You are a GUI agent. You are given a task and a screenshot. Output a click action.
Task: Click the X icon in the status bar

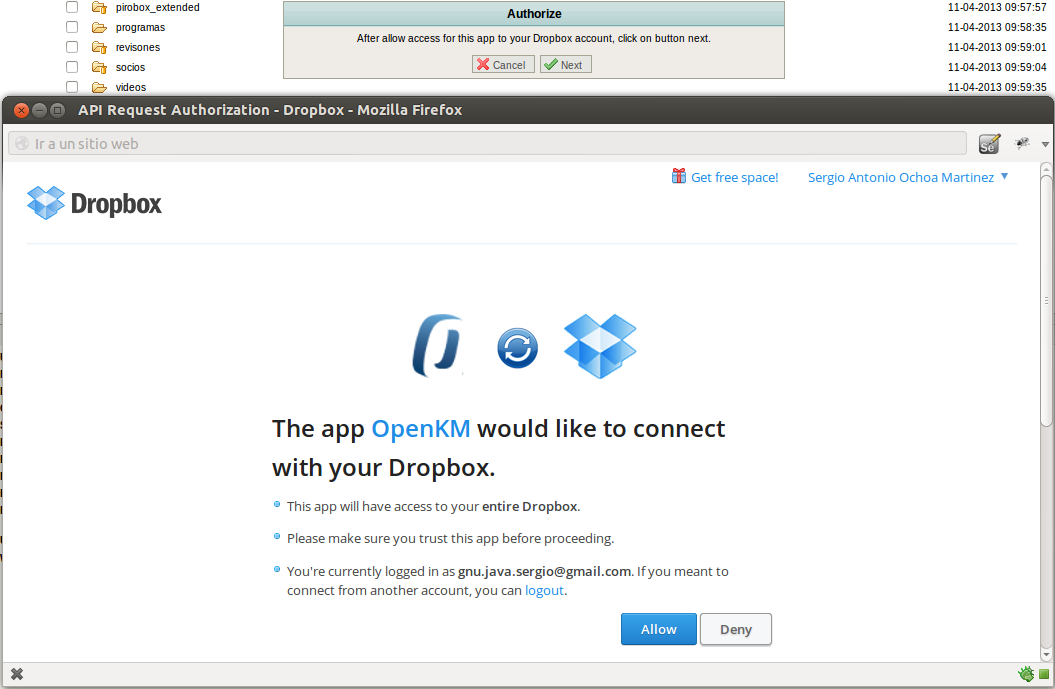17,674
